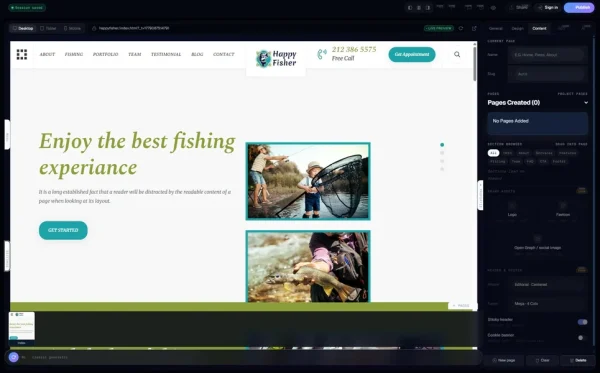Viewport: 600px width, 373px height.
Task: Select the first slider dot on the hero
Action: (x=442, y=145)
